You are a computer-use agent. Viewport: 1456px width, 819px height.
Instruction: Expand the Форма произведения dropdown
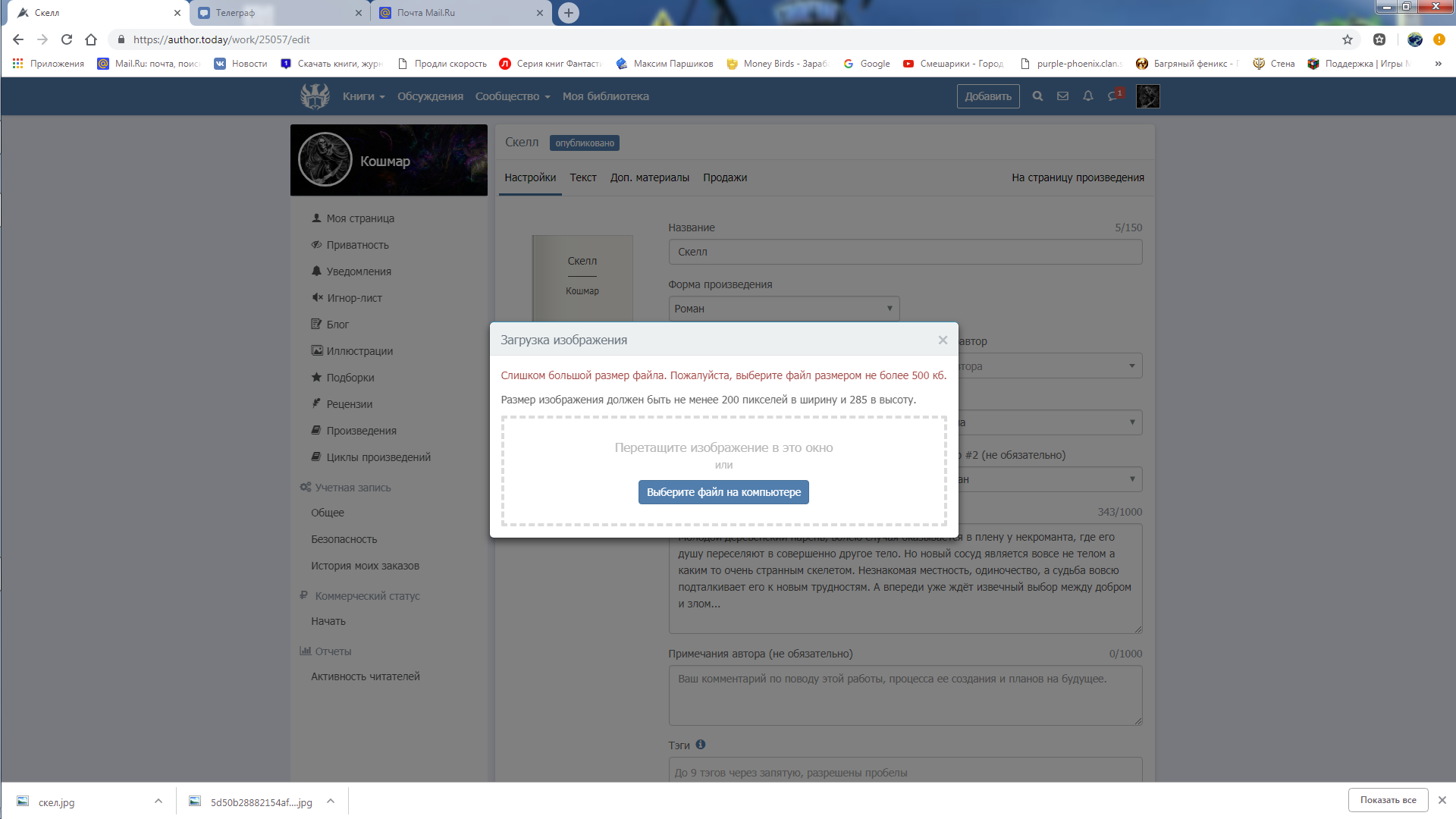[783, 309]
